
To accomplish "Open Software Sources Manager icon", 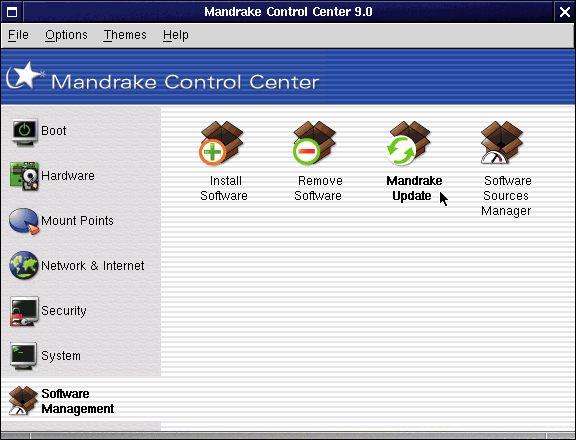I will tap(502, 143).
